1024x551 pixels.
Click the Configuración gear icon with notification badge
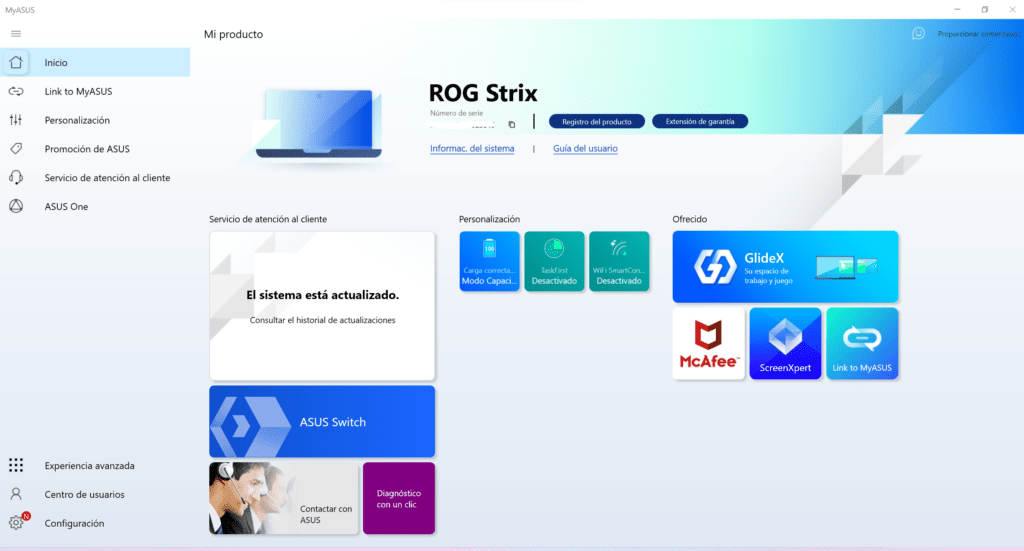pos(17,522)
